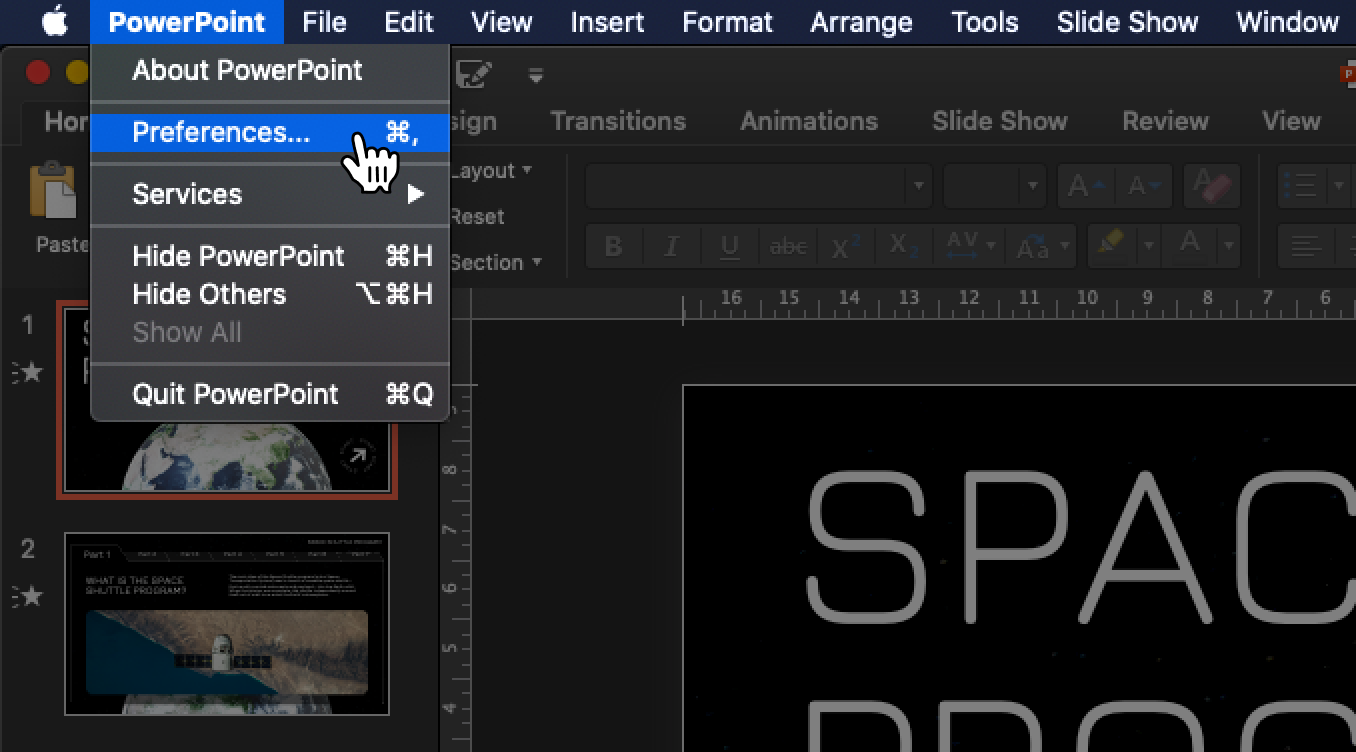Switch to the Review ribbon tab
The height and width of the screenshot is (752, 1356).
1166,121
